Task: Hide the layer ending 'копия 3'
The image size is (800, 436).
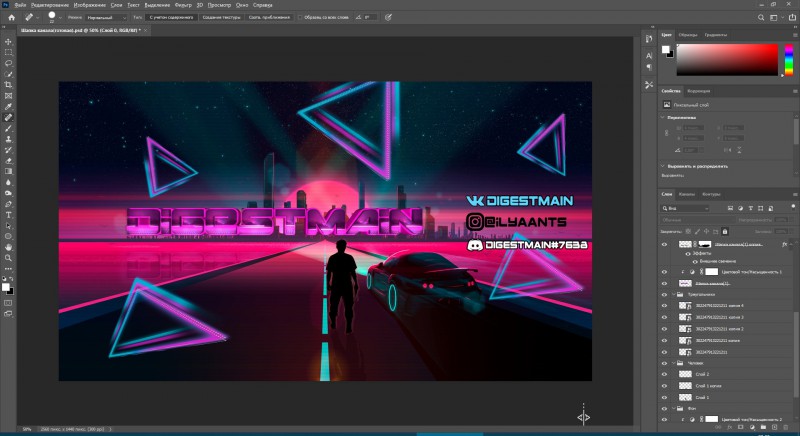Action: pyautogui.click(x=664, y=317)
